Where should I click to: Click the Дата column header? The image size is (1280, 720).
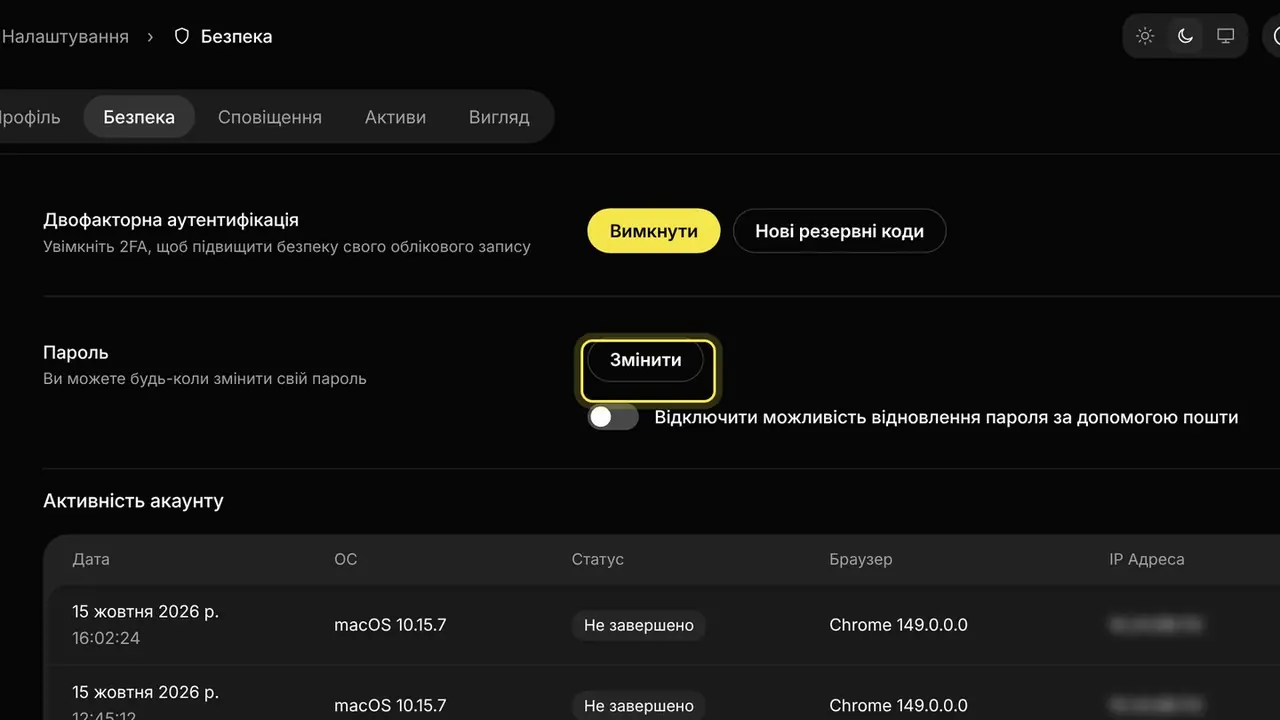pyautogui.click(x=91, y=559)
